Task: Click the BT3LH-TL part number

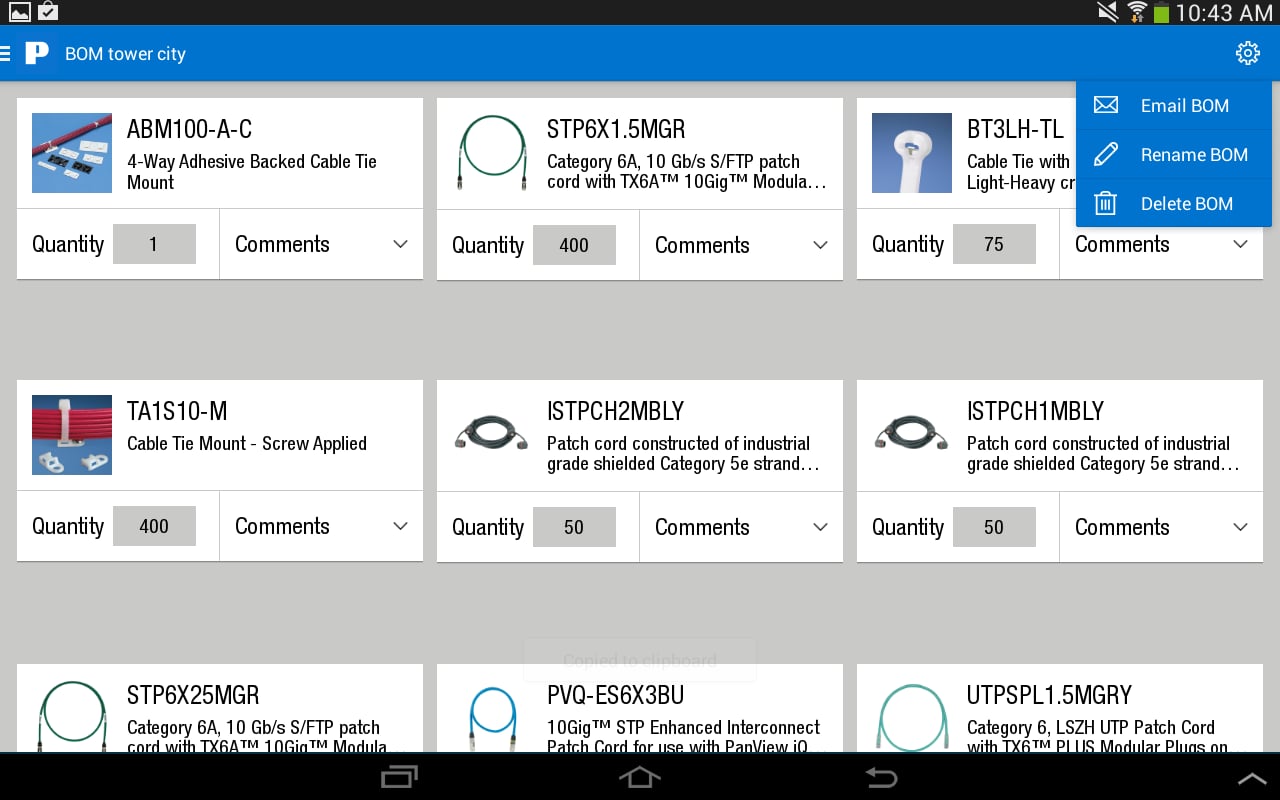Action: click(x=1015, y=129)
